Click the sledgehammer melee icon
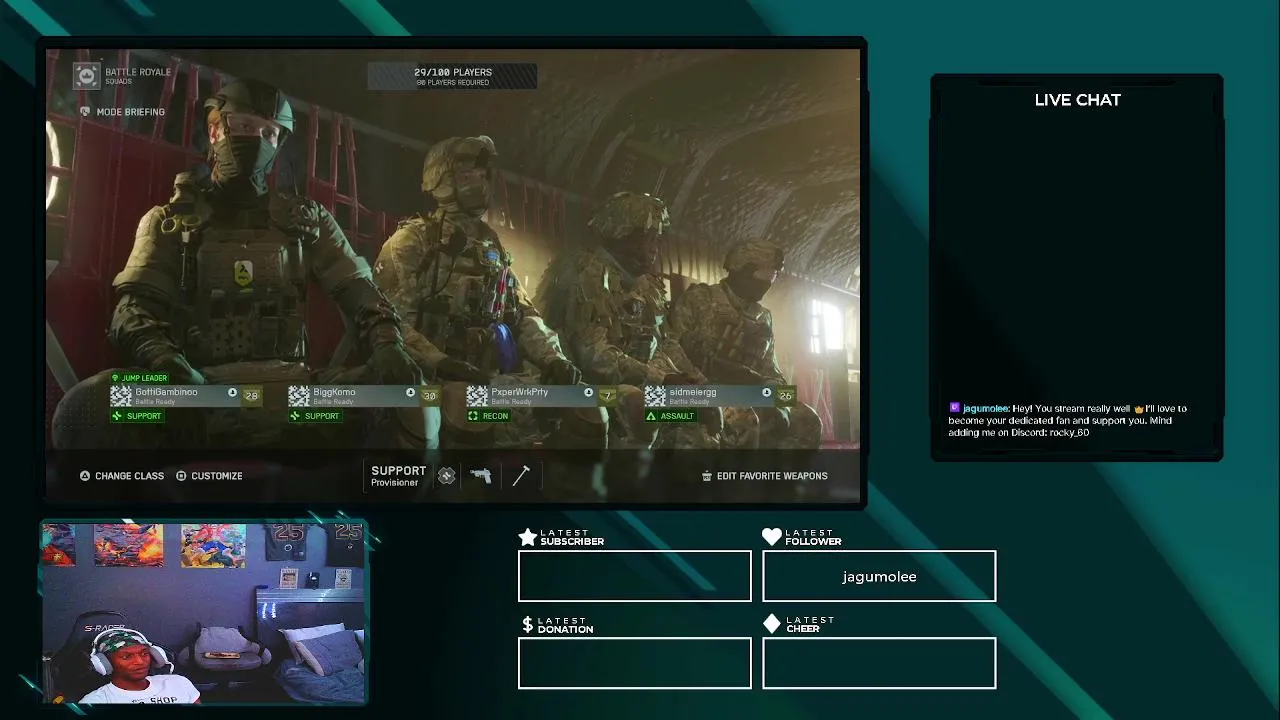The width and height of the screenshot is (1280, 720). [x=521, y=476]
